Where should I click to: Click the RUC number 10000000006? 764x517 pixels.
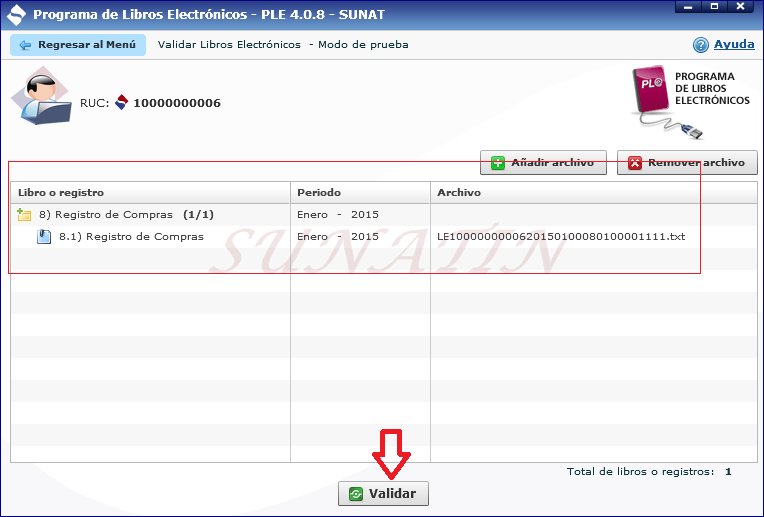[177, 103]
